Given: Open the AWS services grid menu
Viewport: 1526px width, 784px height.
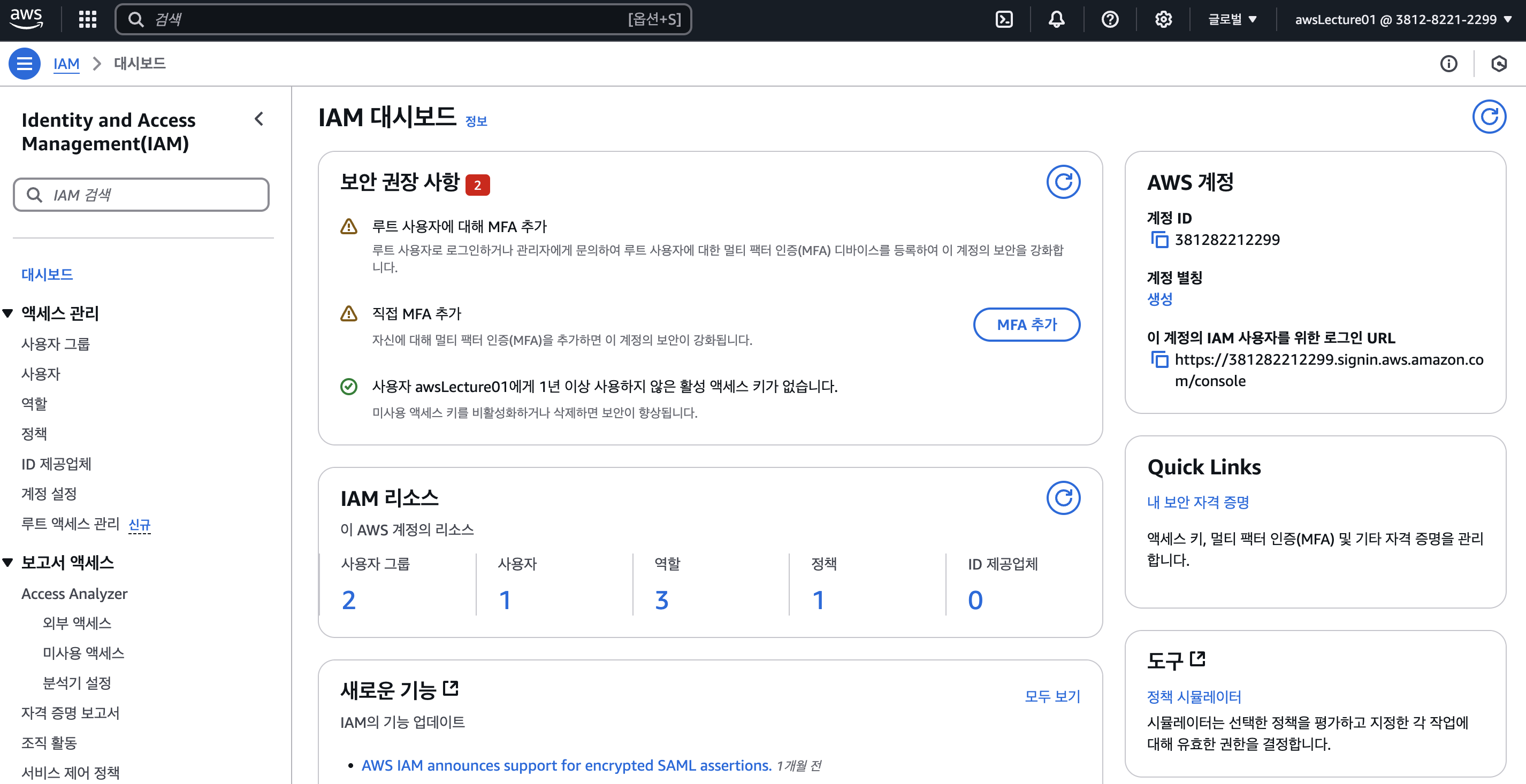Looking at the screenshot, I should pos(88,20).
